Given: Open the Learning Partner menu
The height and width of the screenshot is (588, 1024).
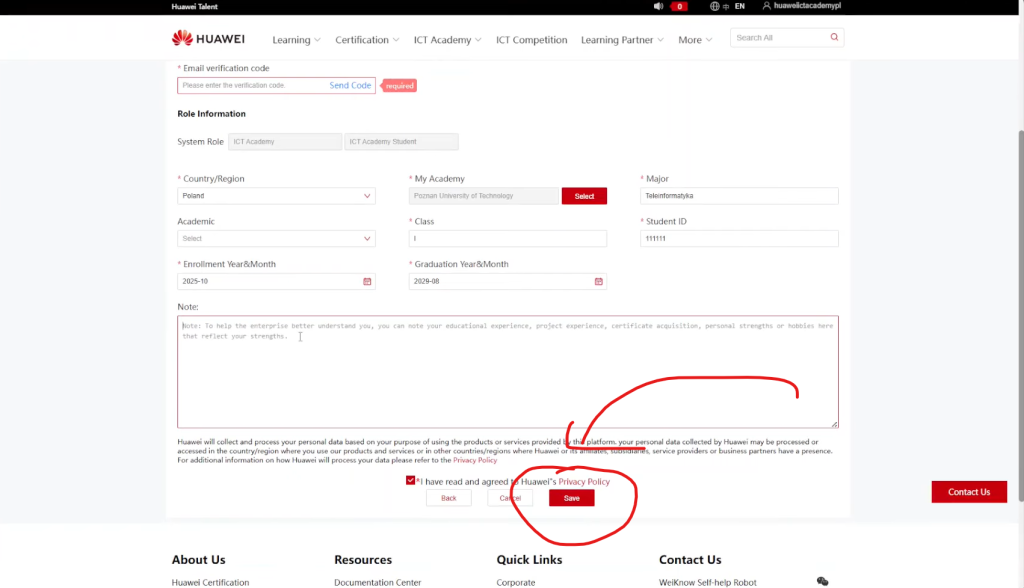Looking at the screenshot, I should point(622,40).
